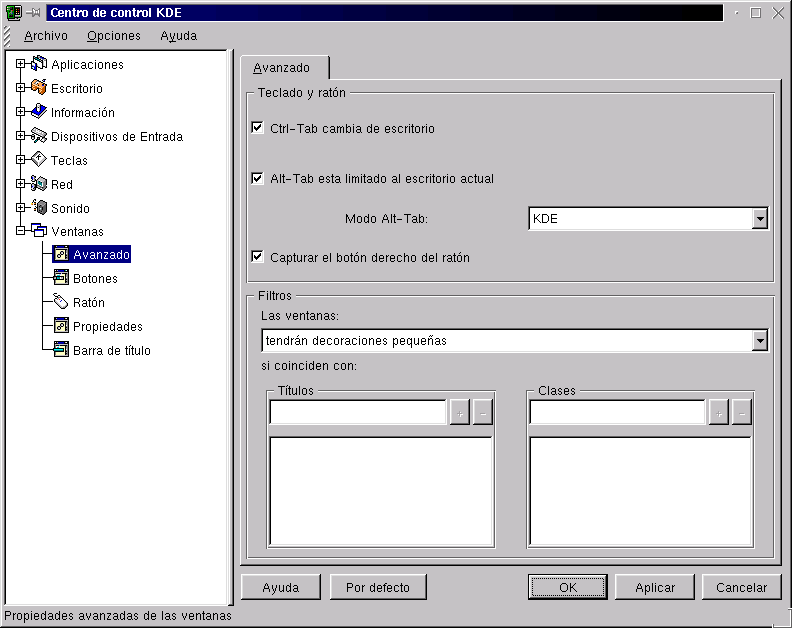Select the Red network icon

pos(39,185)
